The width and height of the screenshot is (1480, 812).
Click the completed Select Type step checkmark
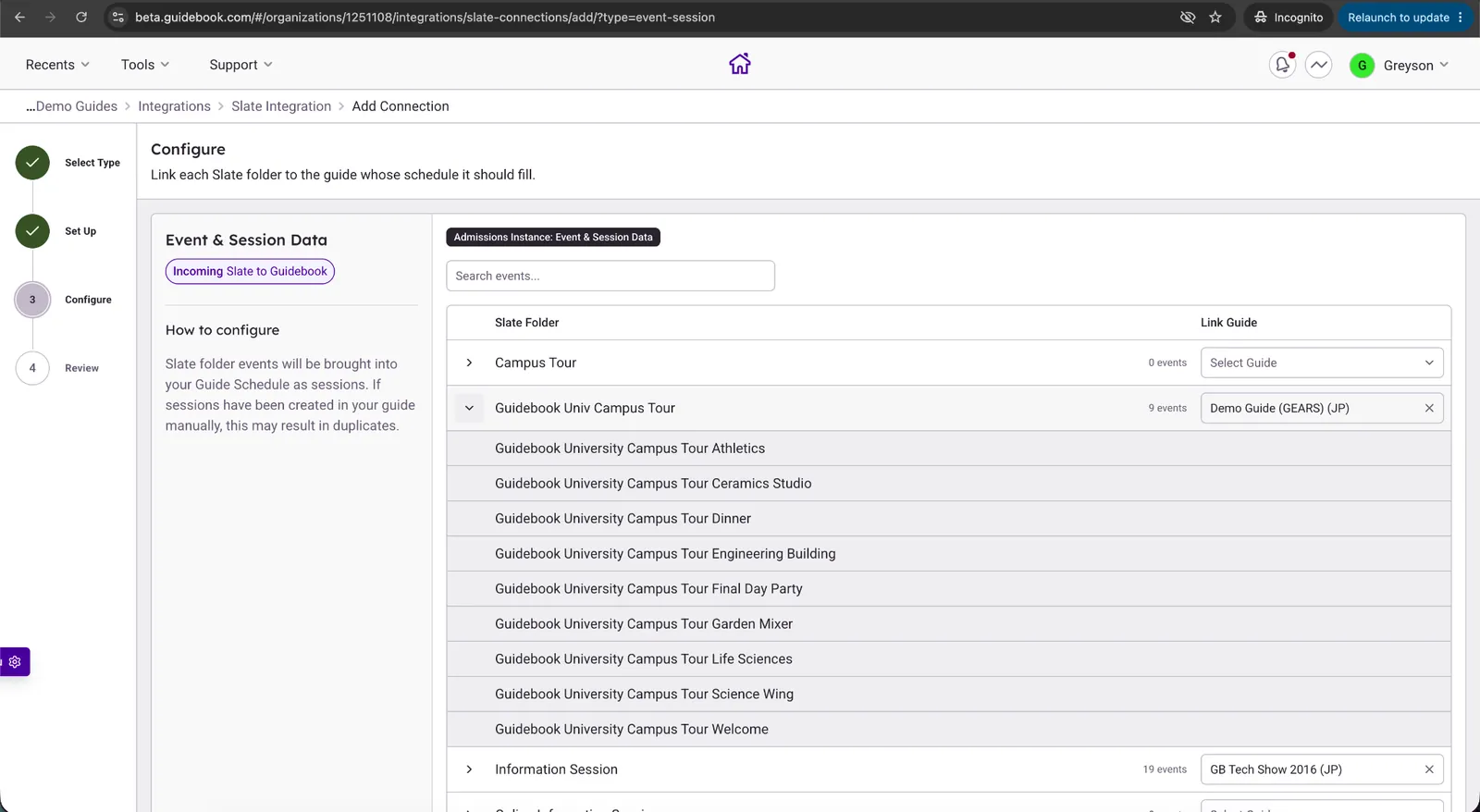point(32,163)
